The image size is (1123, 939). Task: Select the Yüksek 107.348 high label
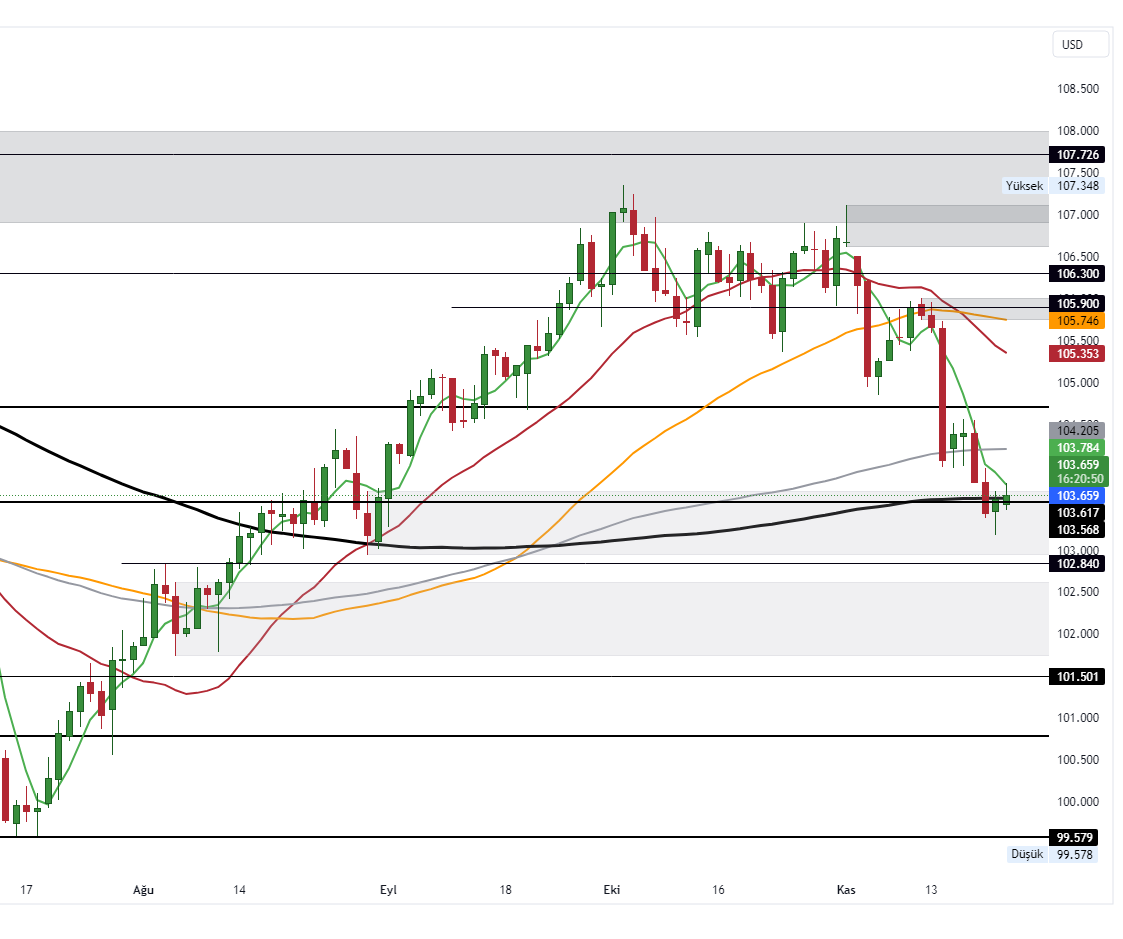[1050, 185]
